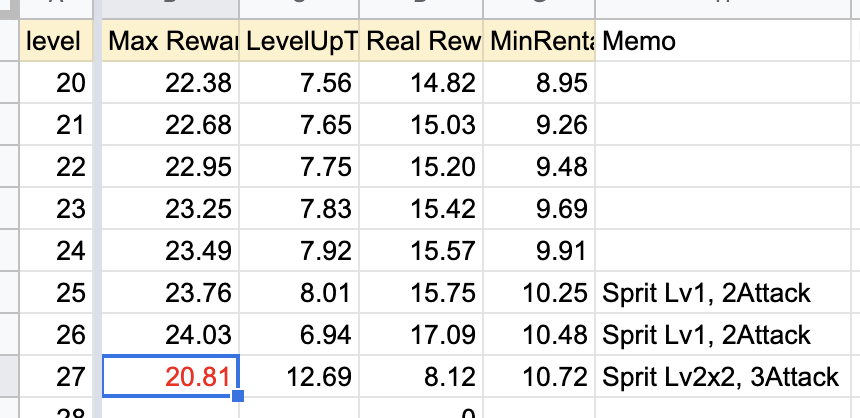Select the LevelUpT header cell
The height and width of the screenshot is (418, 860).
tap(299, 41)
